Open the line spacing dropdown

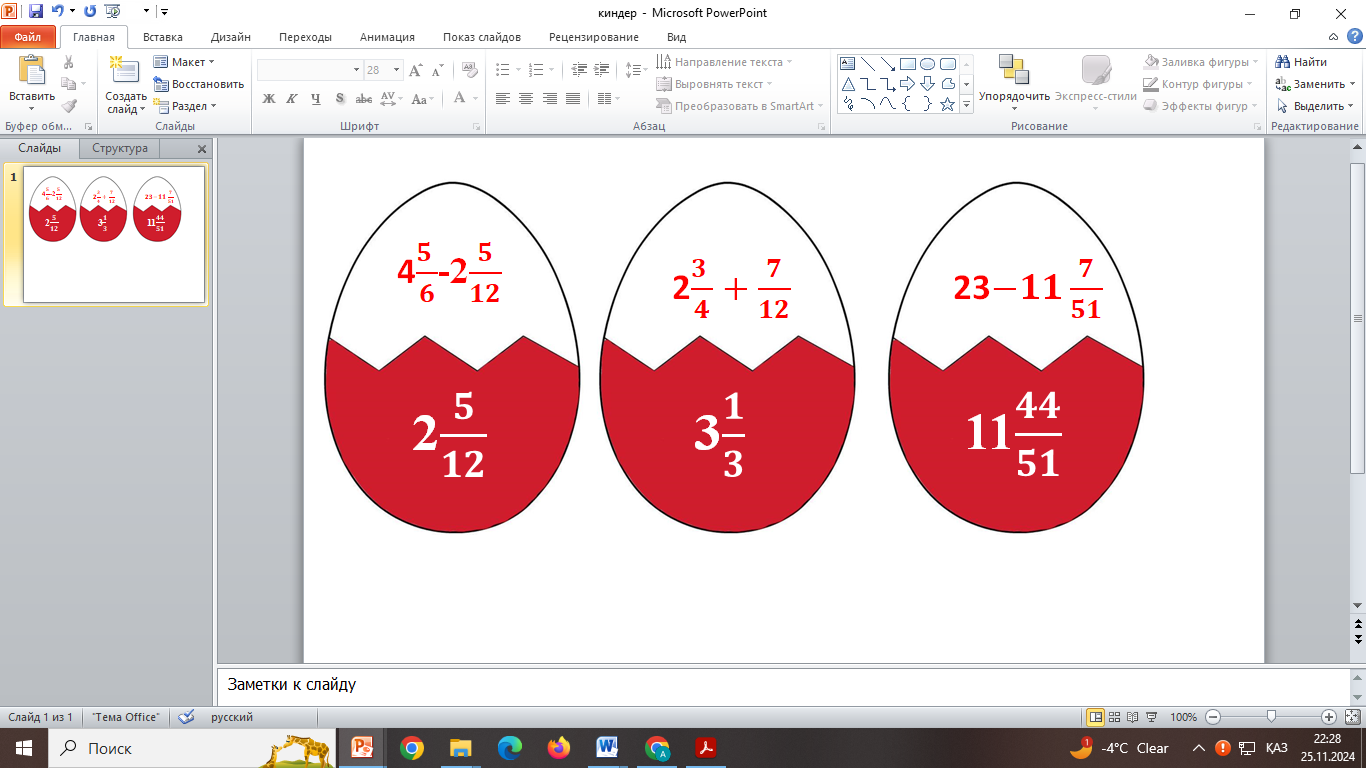pyautogui.click(x=636, y=70)
